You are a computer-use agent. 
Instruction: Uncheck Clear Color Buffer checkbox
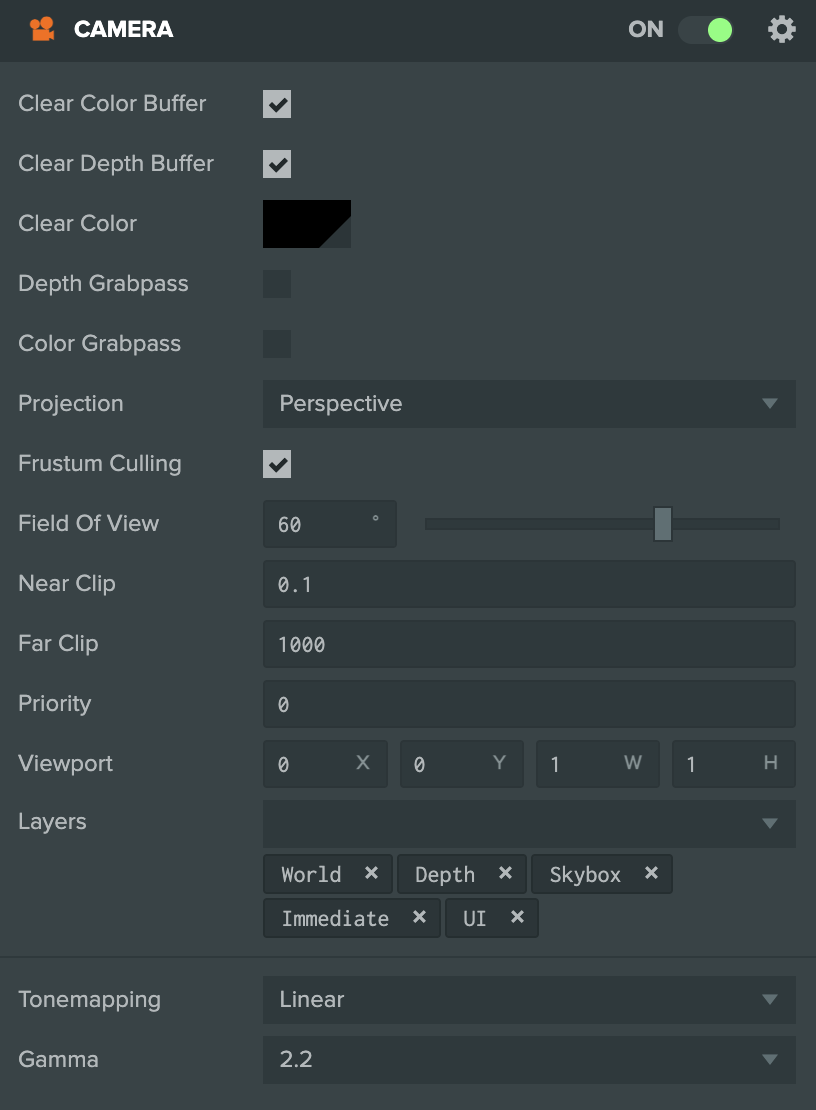click(277, 104)
